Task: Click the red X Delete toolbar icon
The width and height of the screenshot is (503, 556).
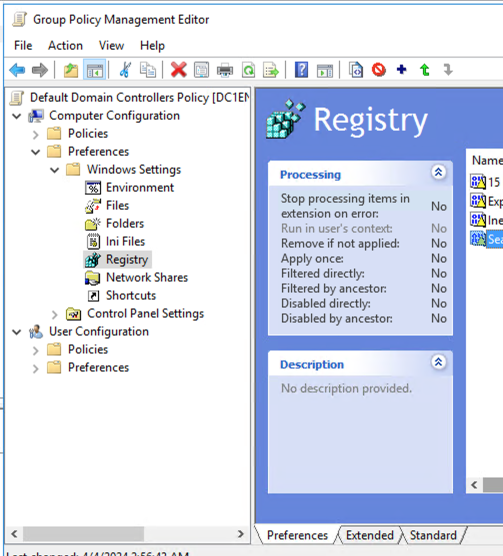Action: (178, 70)
